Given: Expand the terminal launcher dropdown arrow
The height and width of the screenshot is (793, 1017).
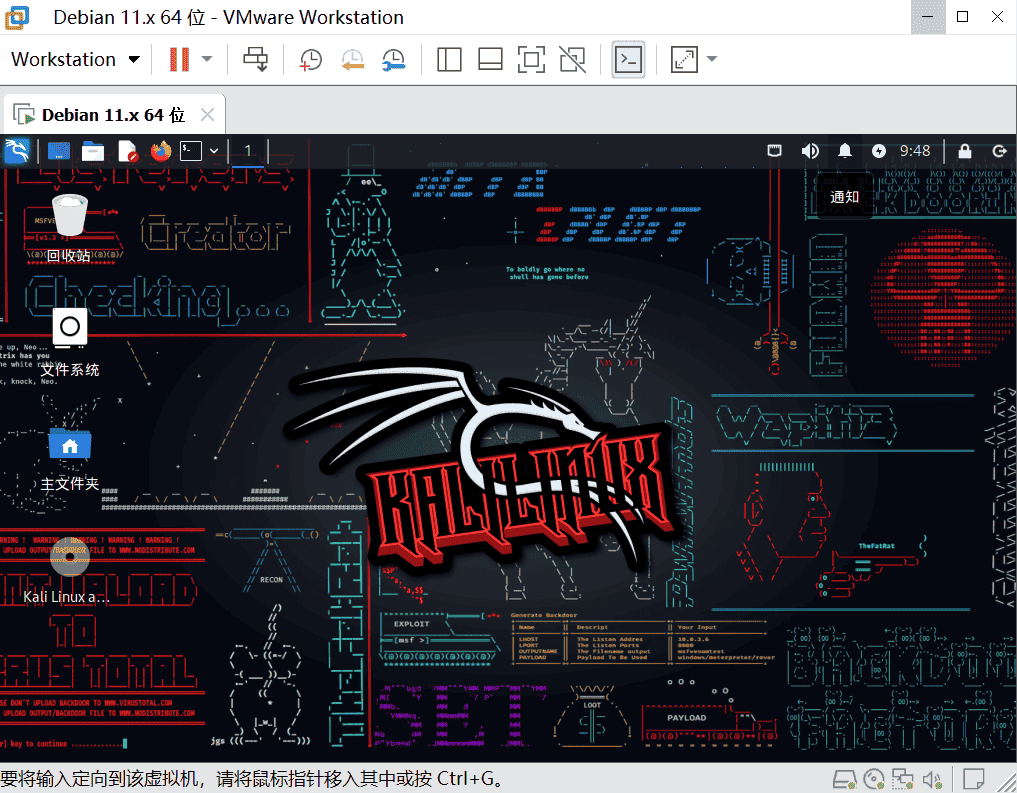Looking at the screenshot, I should click(x=213, y=151).
